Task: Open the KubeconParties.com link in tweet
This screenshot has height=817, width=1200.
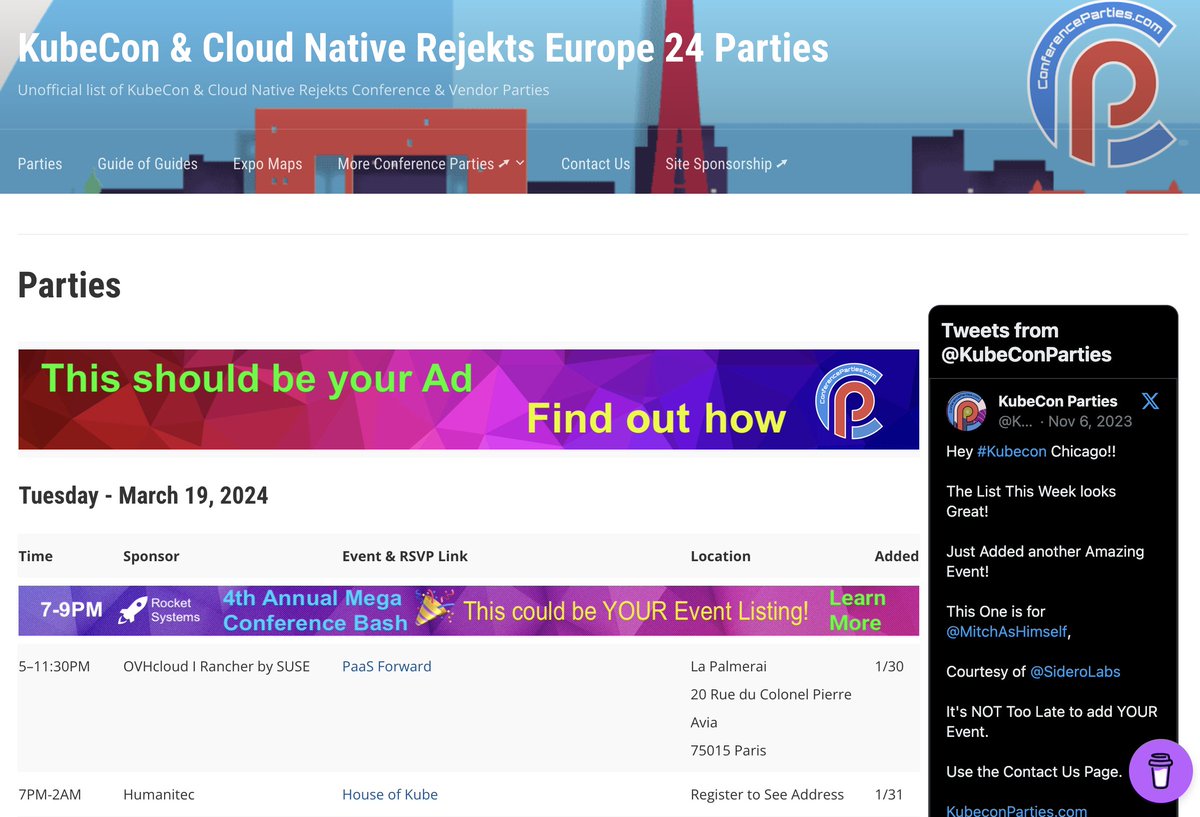Action: pyautogui.click(x=1016, y=810)
